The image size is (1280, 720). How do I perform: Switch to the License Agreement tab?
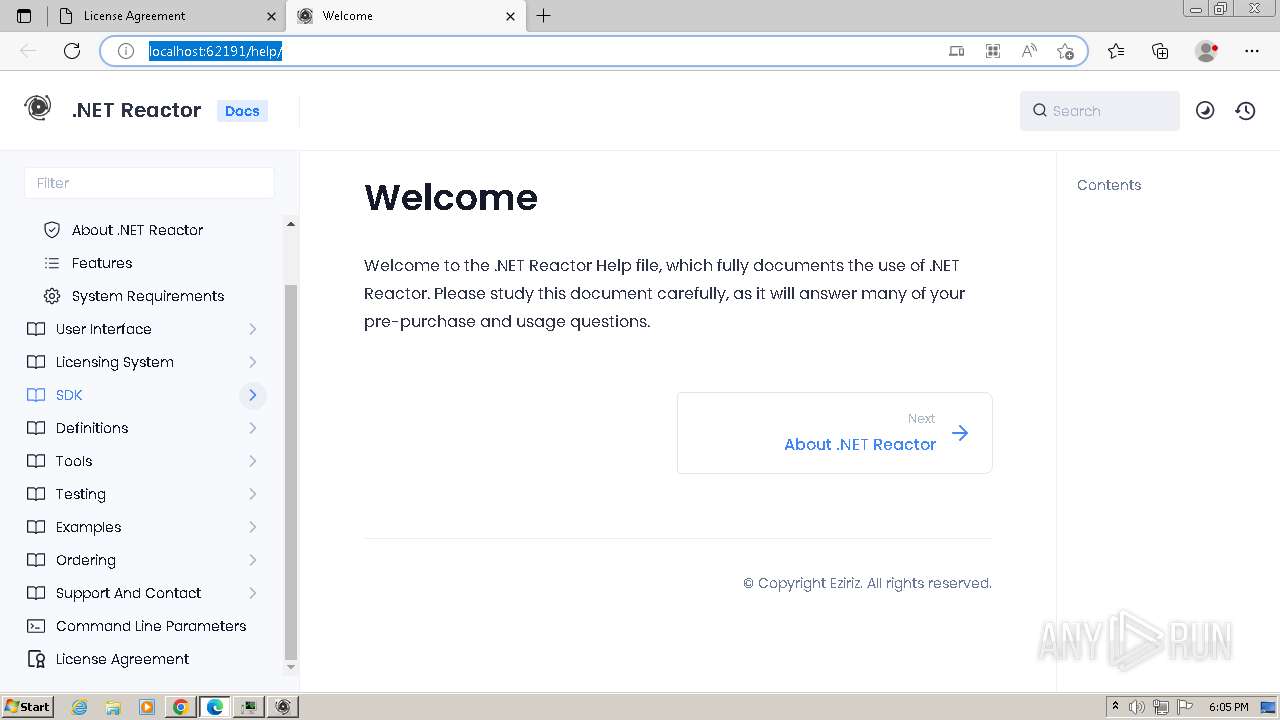pos(166,16)
